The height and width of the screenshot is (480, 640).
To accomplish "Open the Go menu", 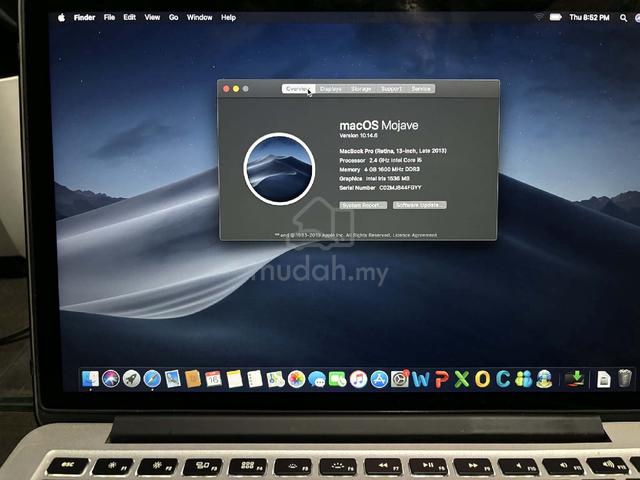I will (x=173, y=17).
